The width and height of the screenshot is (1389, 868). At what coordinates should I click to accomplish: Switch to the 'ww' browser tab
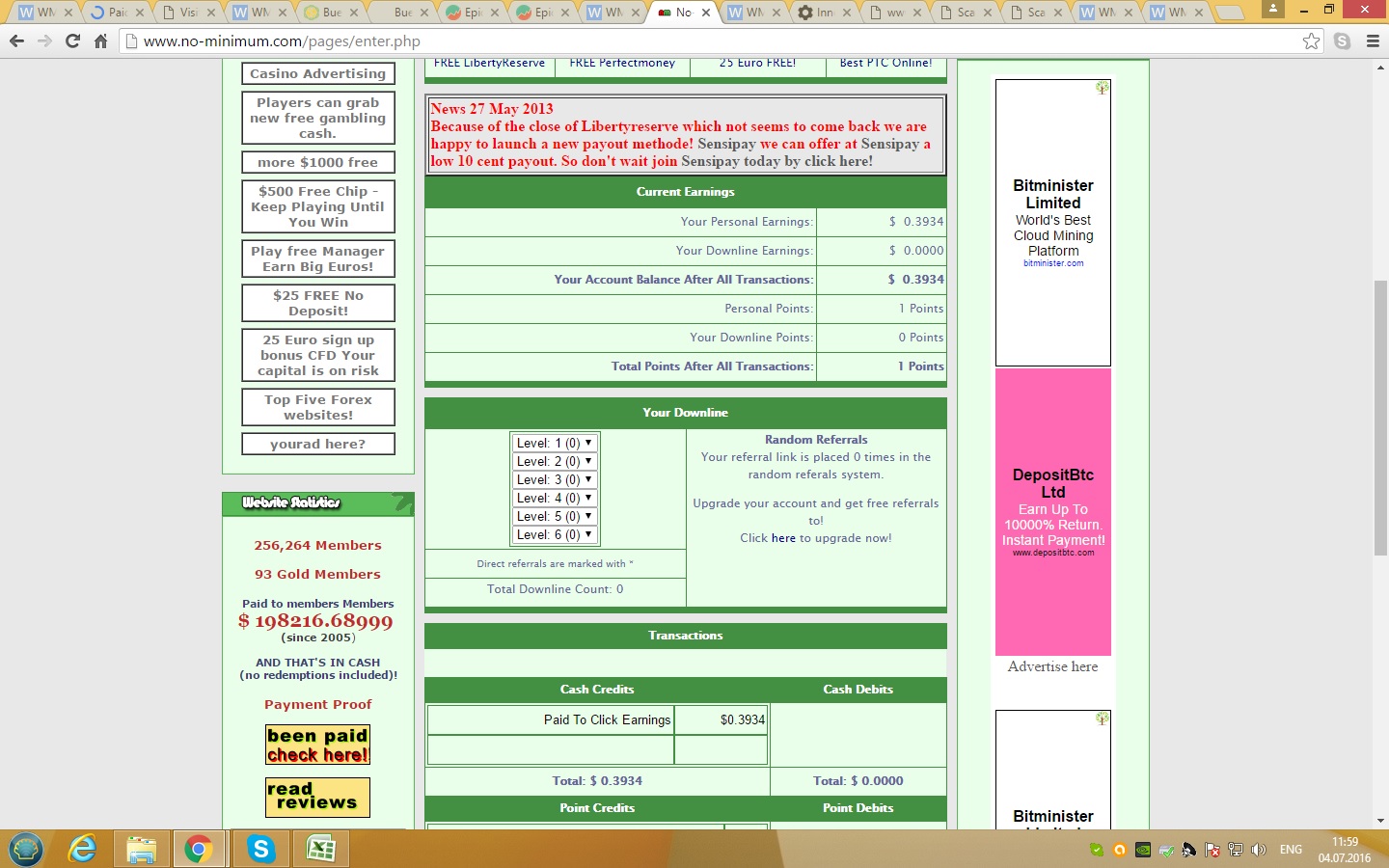click(x=895, y=13)
